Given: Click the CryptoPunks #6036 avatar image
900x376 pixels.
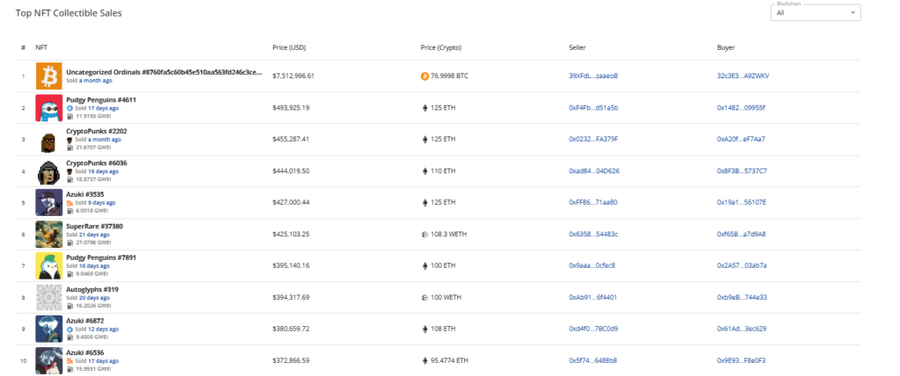Looking at the screenshot, I should (49, 171).
